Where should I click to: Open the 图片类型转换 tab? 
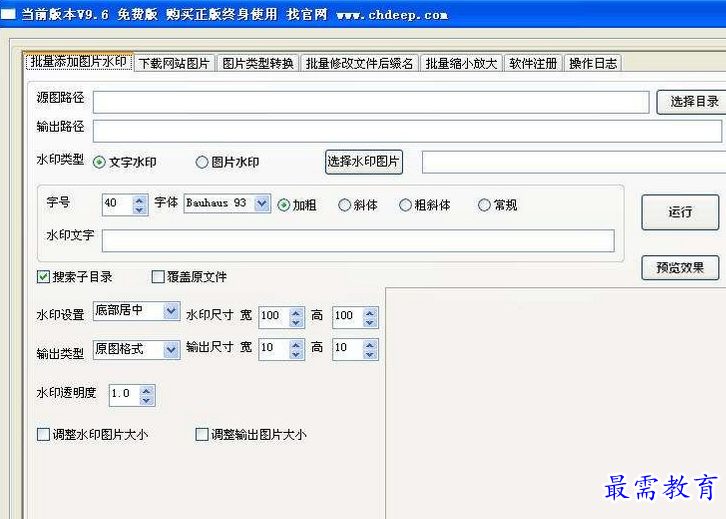point(258,63)
